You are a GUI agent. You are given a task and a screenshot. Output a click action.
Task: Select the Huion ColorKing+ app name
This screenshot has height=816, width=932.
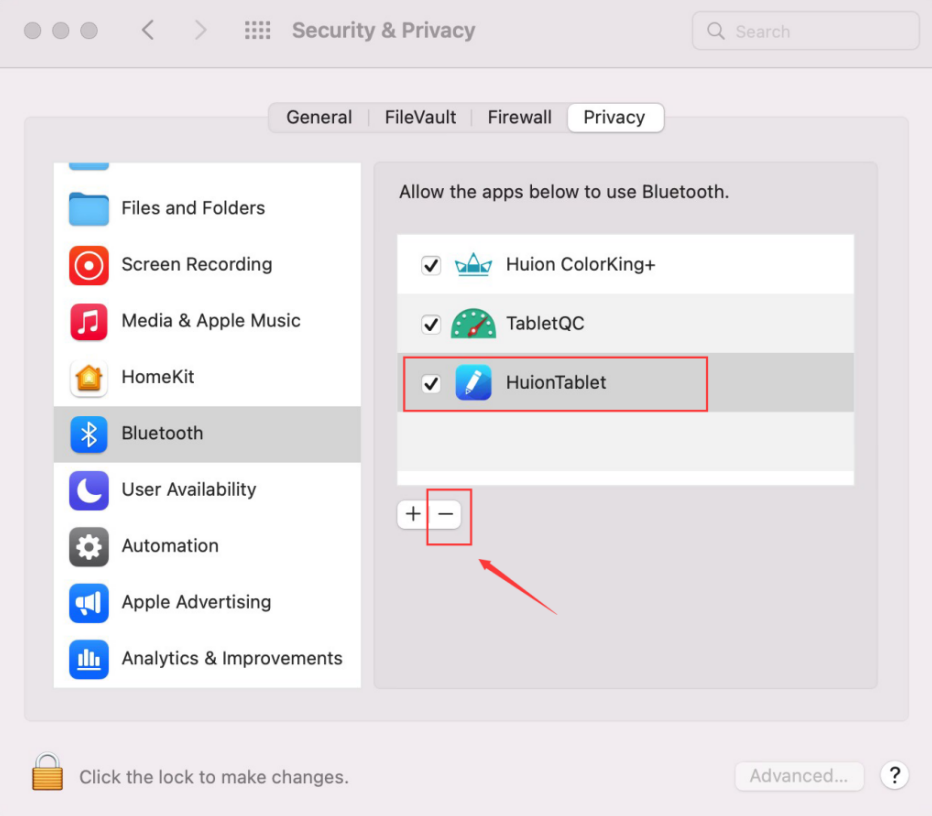click(581, 264)
